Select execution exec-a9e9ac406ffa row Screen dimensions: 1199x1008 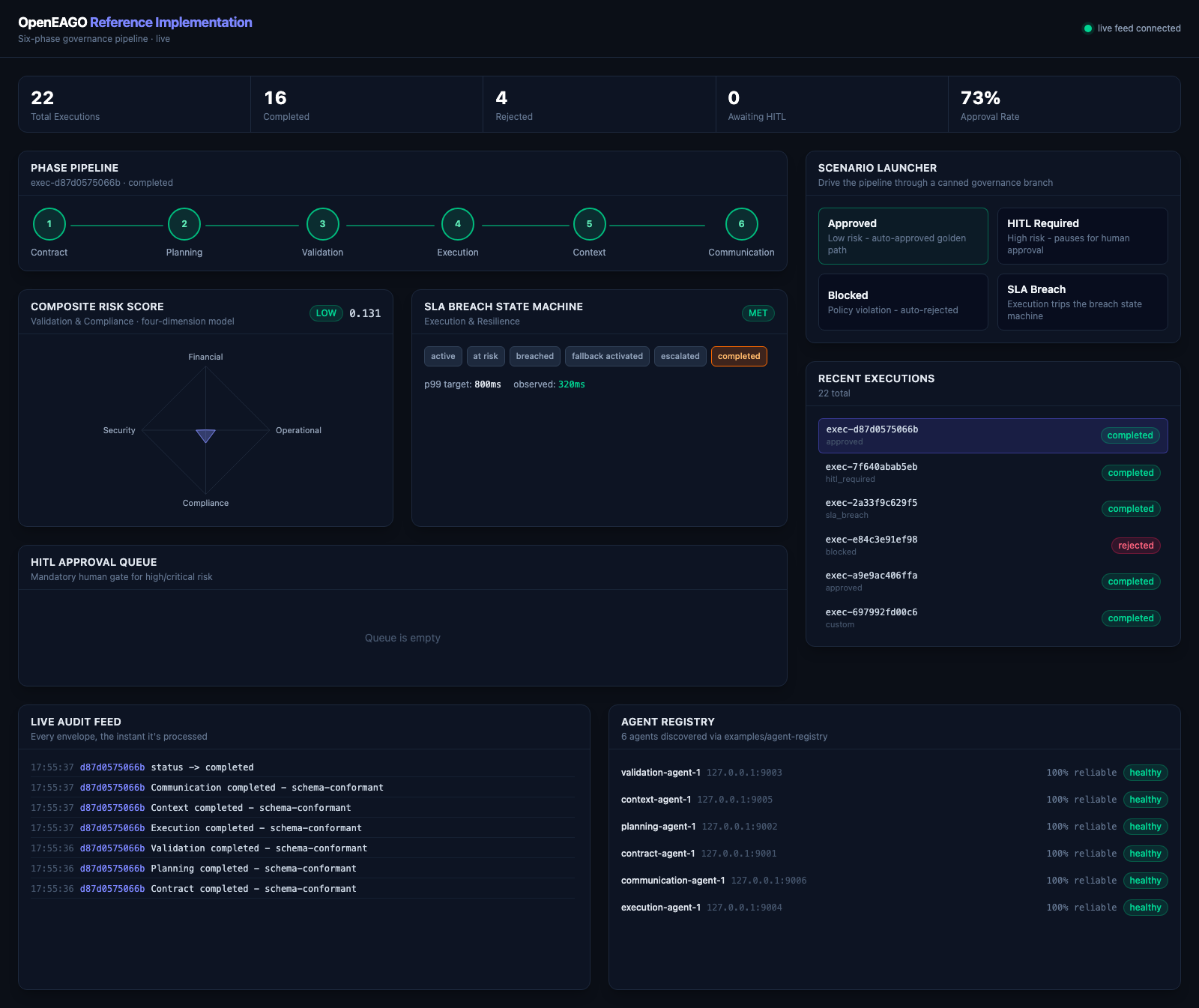pos(993,582)
